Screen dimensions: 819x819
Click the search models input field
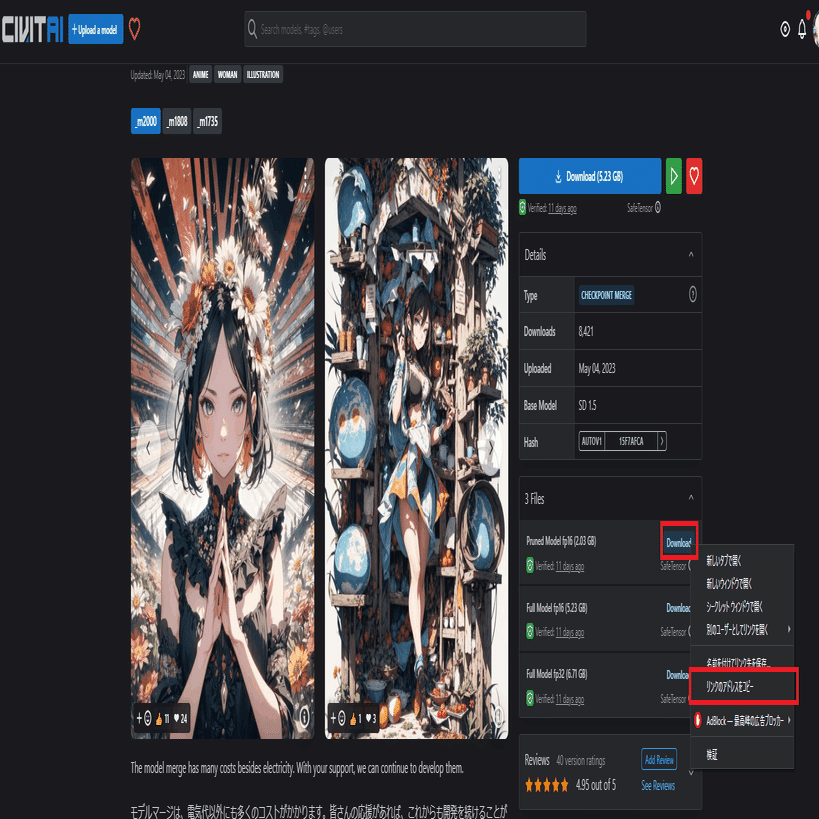pos(415,29)
